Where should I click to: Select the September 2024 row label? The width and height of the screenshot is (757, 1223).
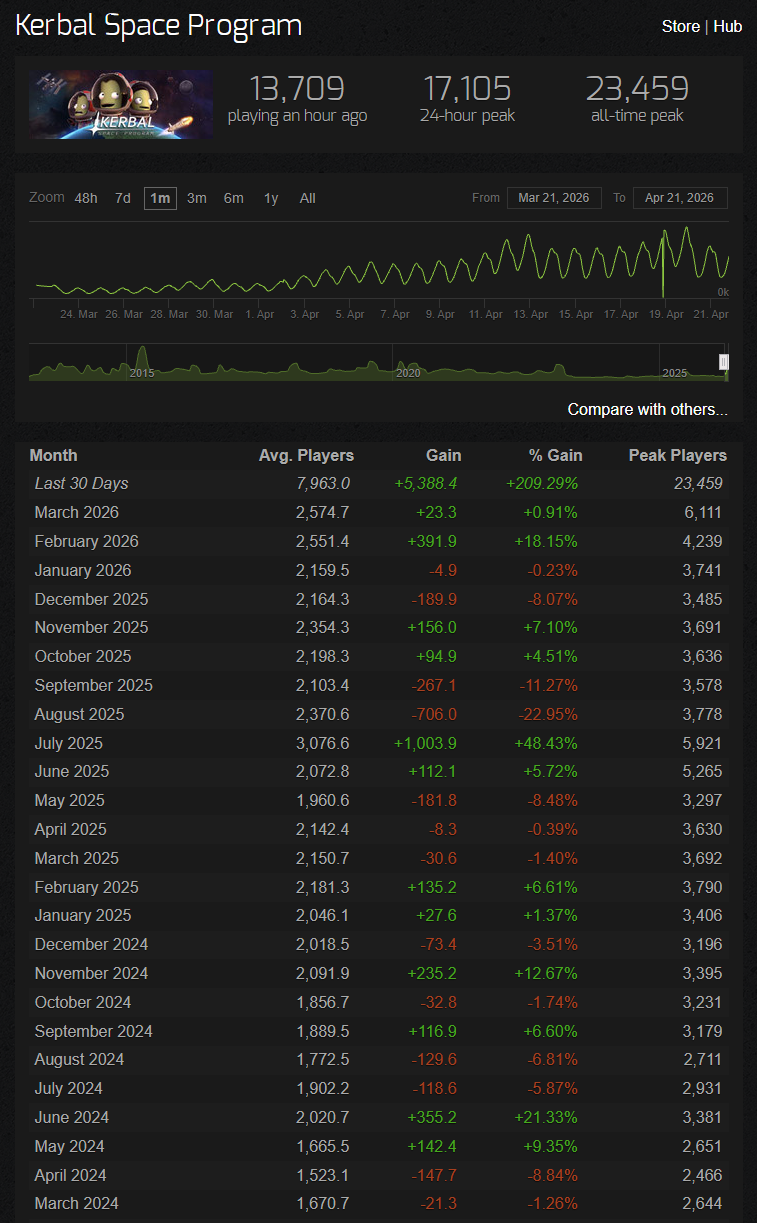[93, 1031]
